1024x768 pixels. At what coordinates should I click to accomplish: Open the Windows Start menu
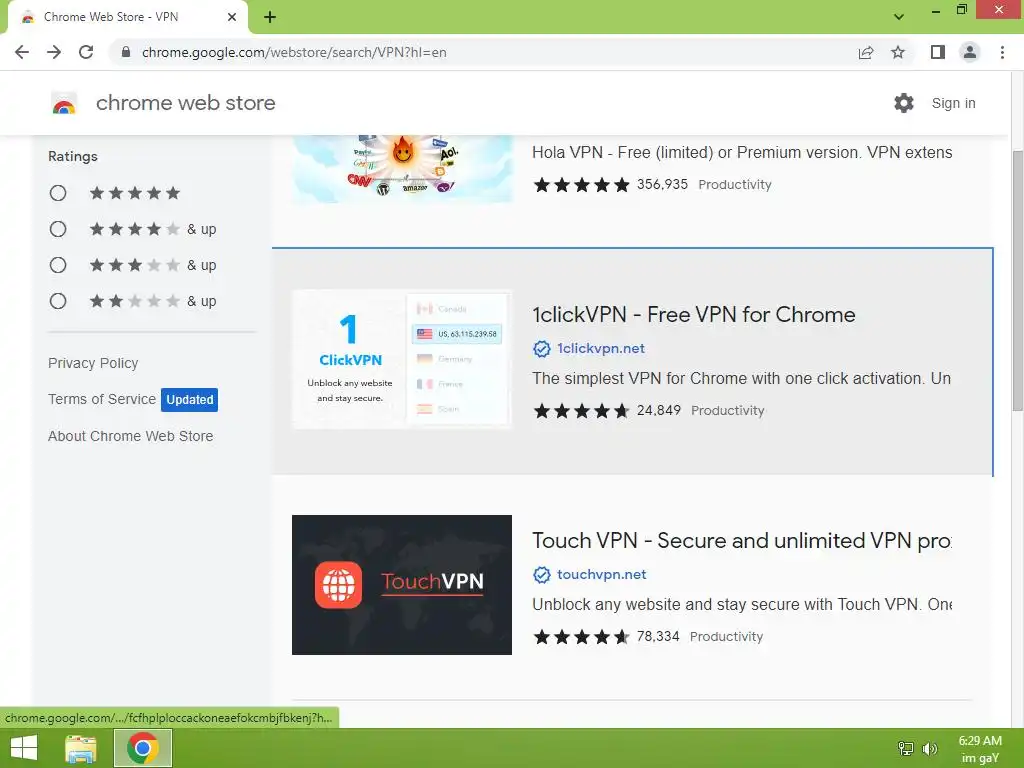[24, 748]
